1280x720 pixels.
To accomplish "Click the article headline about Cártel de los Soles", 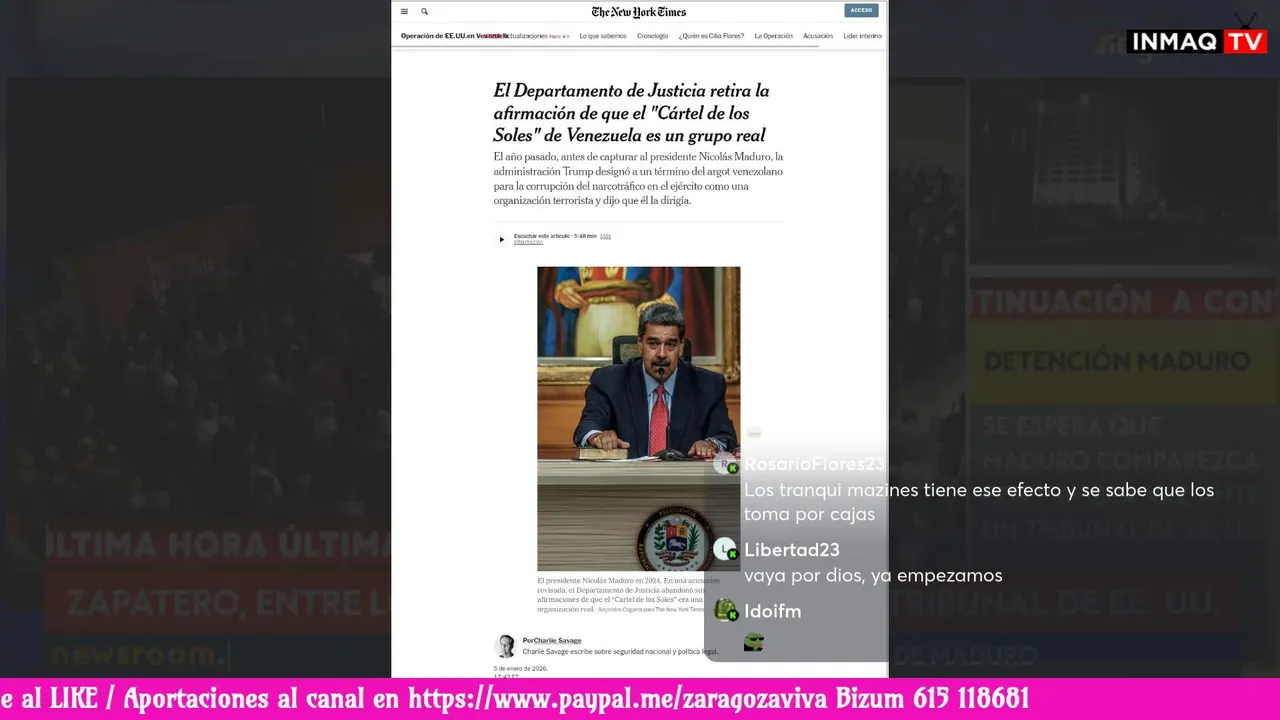I will [631, 113].
